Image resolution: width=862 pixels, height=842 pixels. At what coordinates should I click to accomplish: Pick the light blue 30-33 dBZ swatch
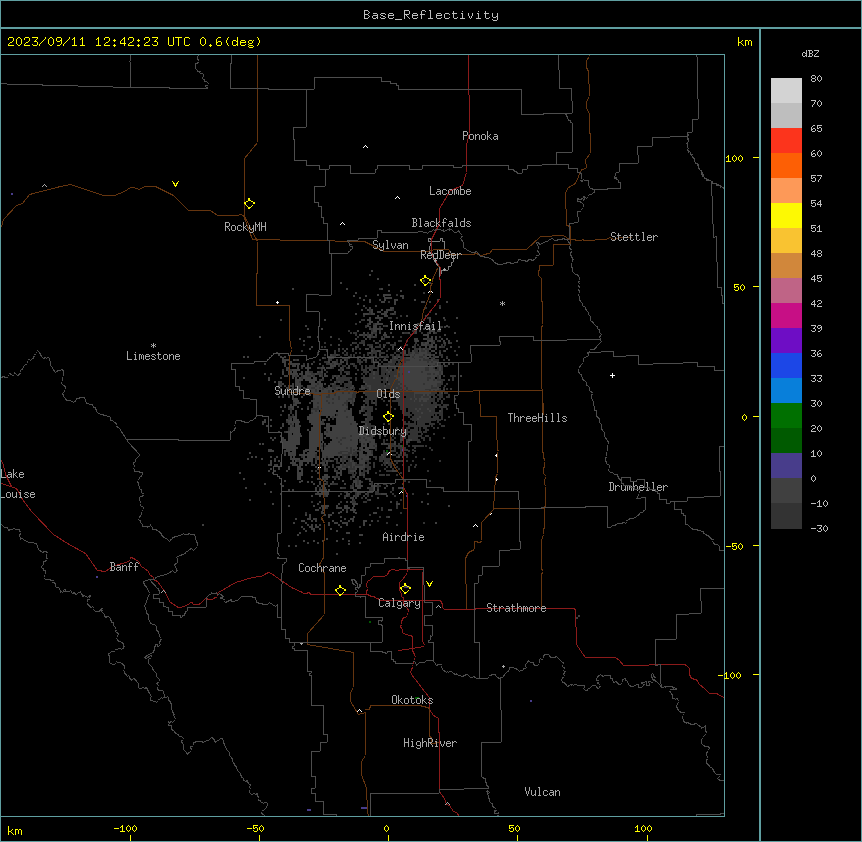(x=786, y=390)
